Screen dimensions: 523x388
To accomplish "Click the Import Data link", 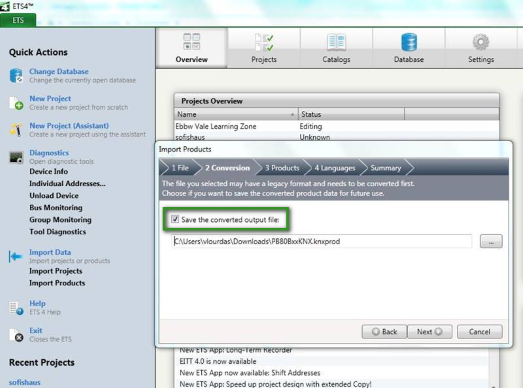I will (x=50, y=252).
